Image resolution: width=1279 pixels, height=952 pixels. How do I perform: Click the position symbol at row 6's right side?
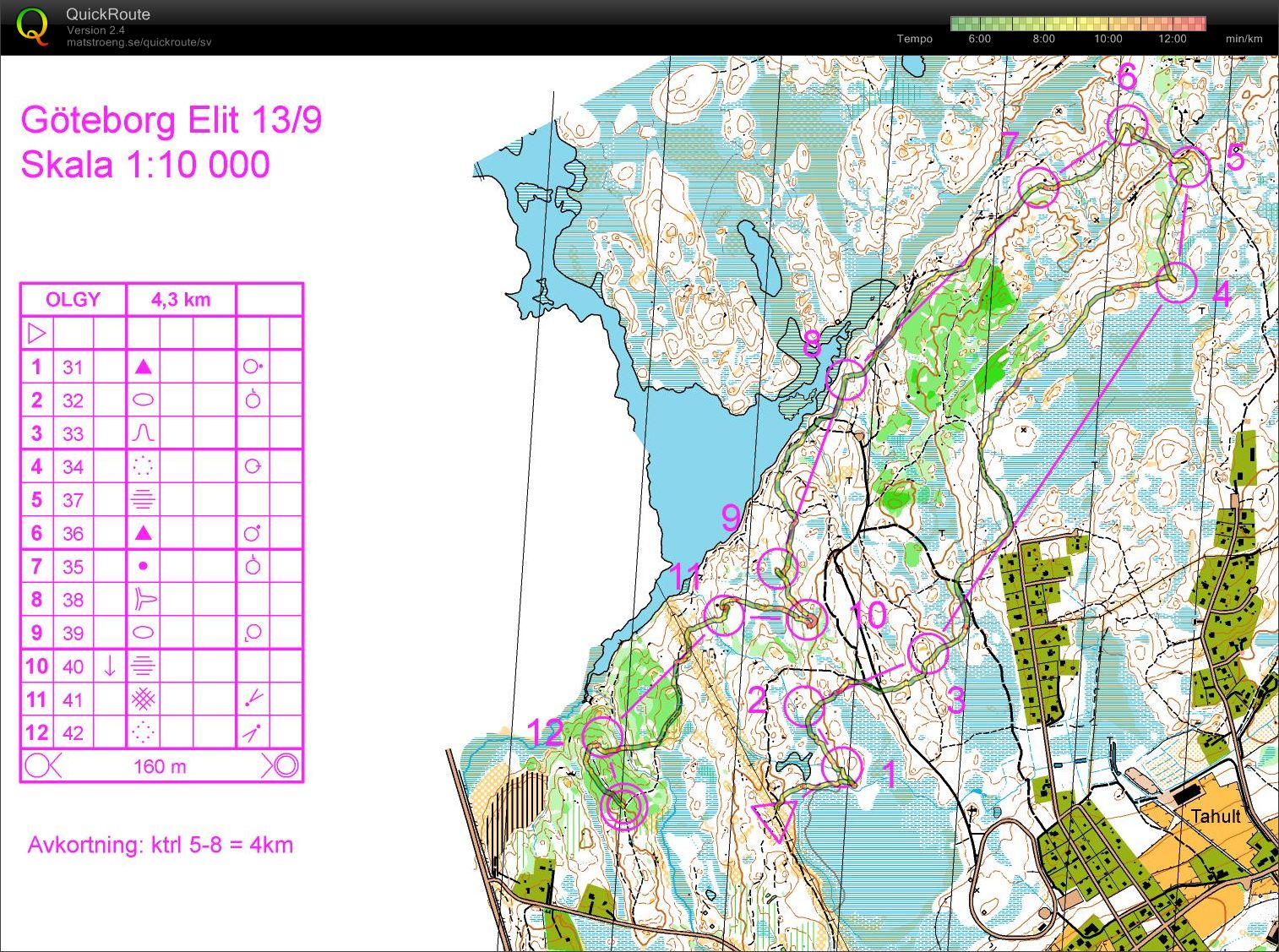click(253, 533)
